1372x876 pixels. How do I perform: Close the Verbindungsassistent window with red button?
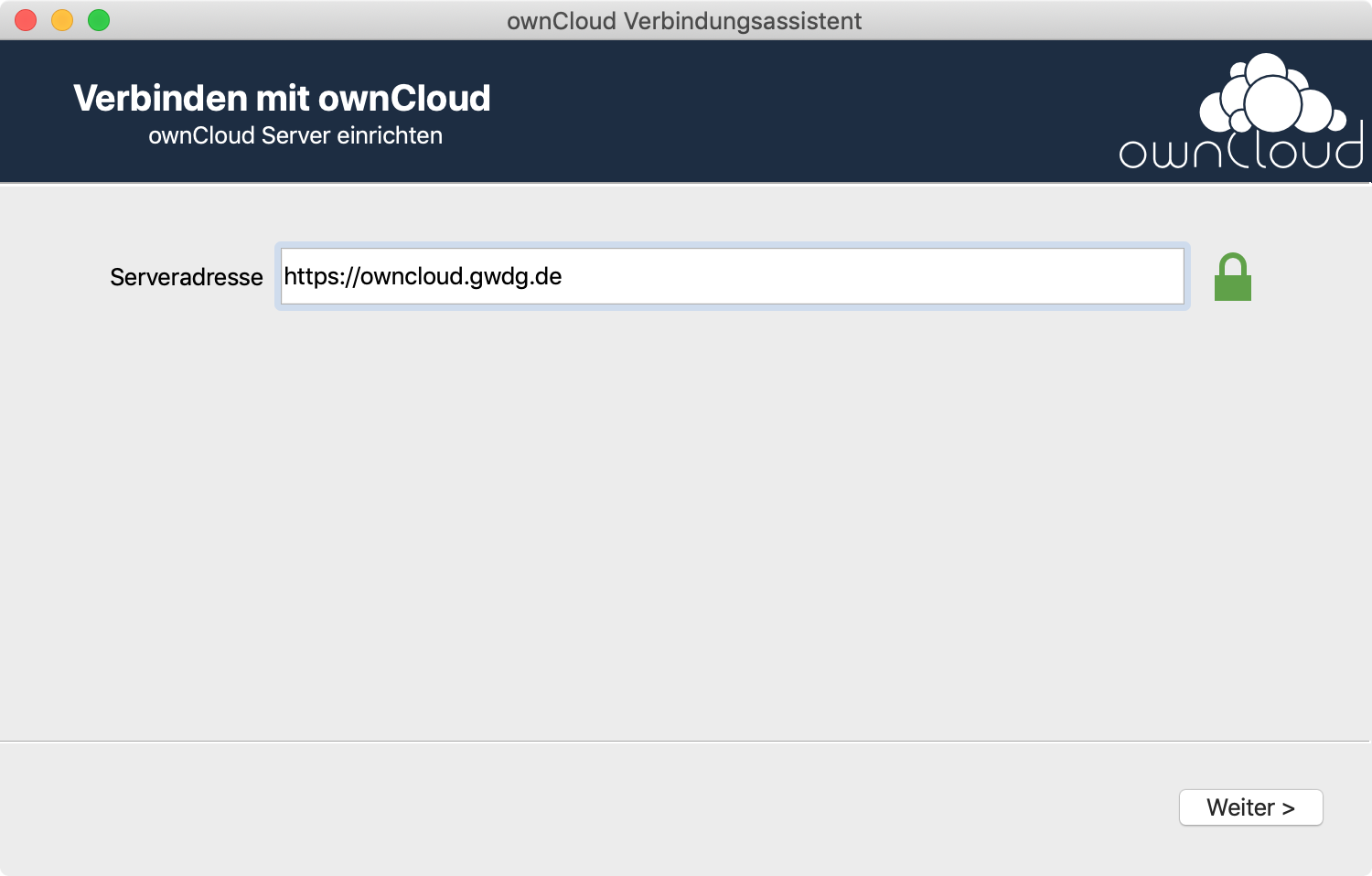[26, 20]
